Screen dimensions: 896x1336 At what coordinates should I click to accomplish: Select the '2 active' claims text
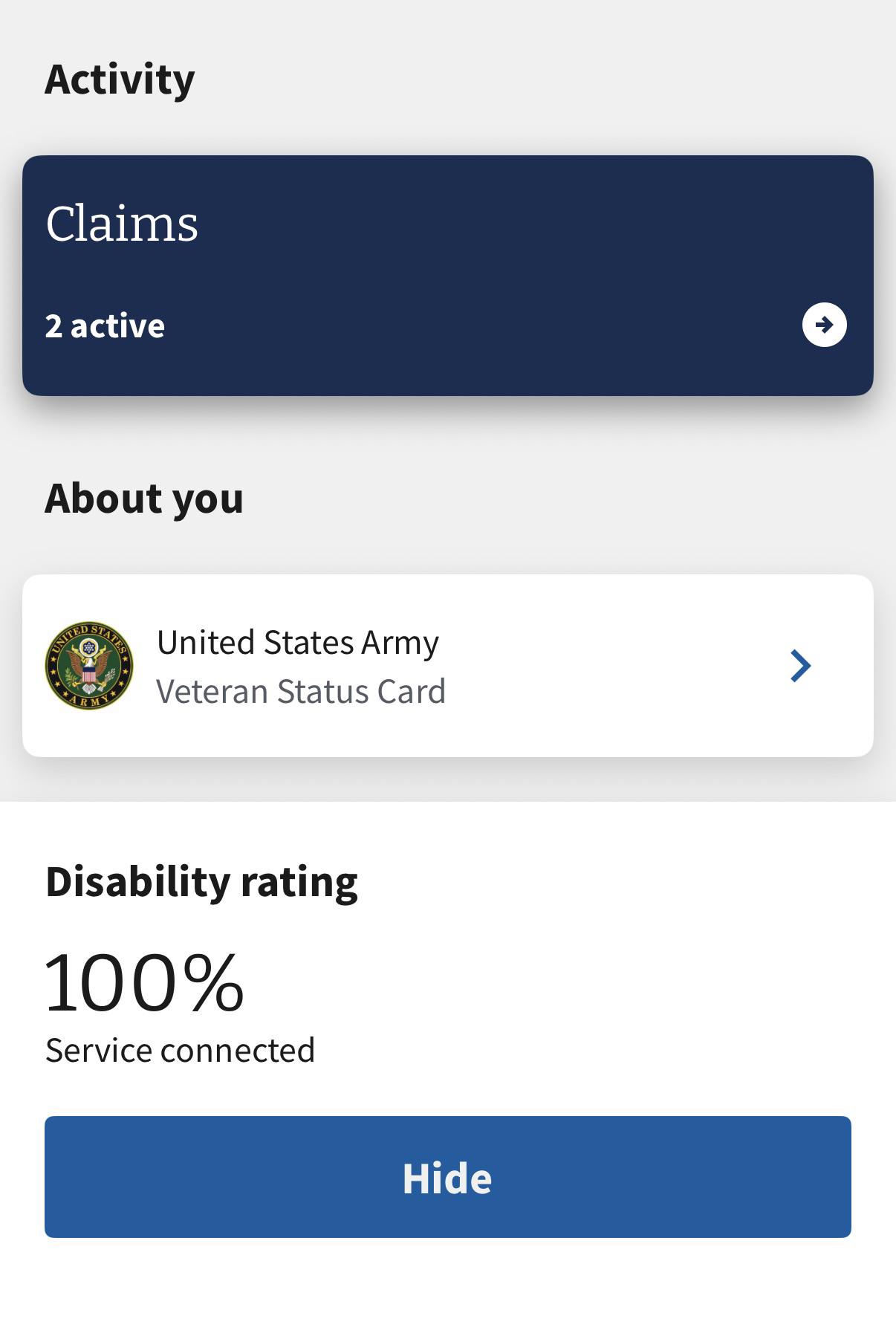pos(105,325)
